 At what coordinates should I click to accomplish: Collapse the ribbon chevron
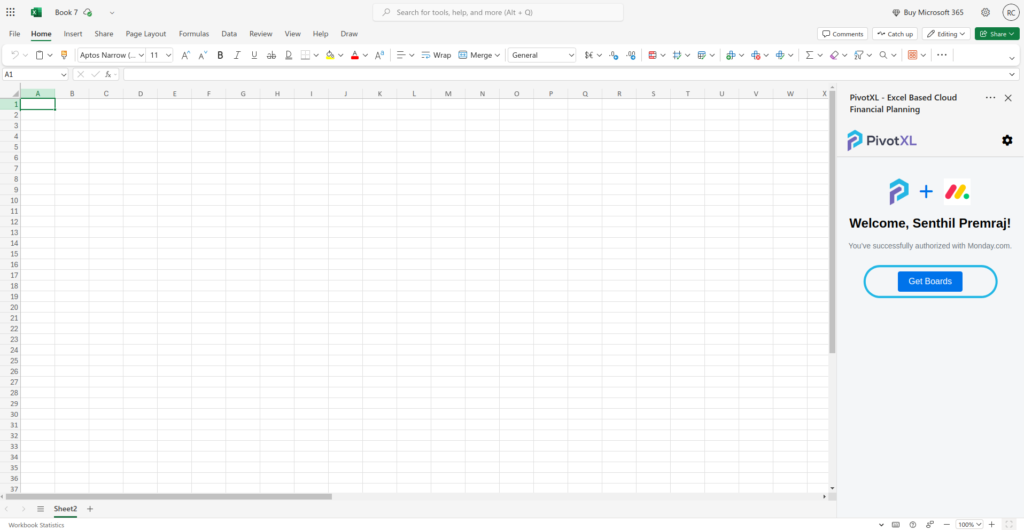(1012, 58)
